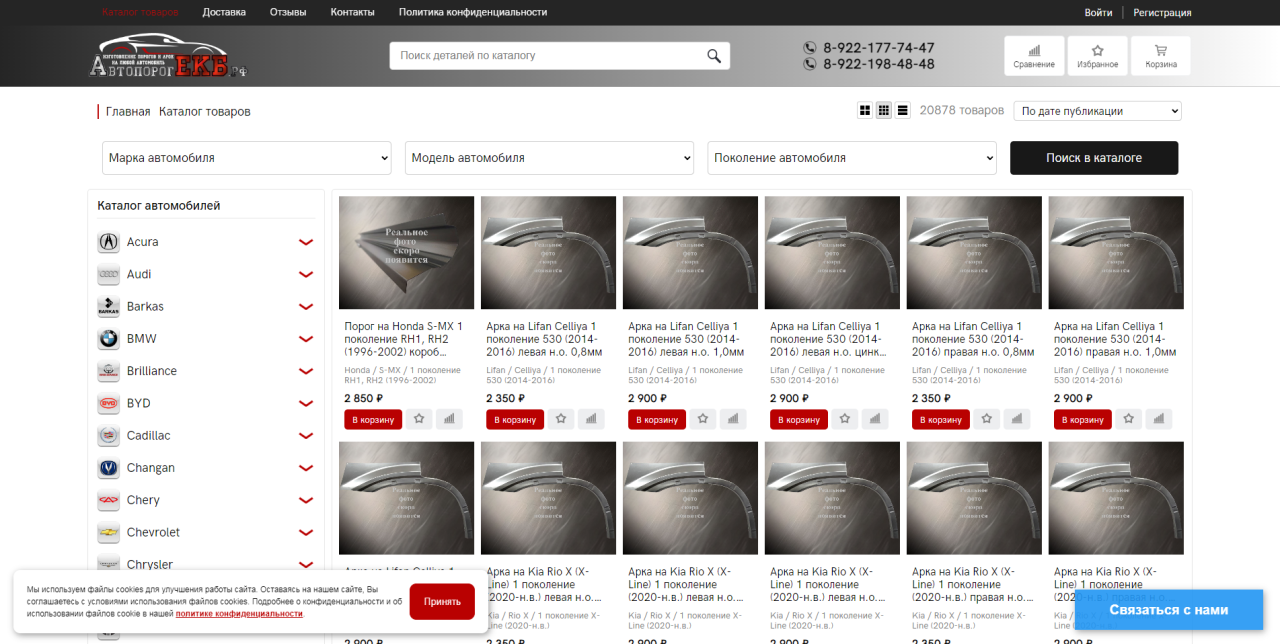Accept cookies with the Принять button

tap(442, 602)
